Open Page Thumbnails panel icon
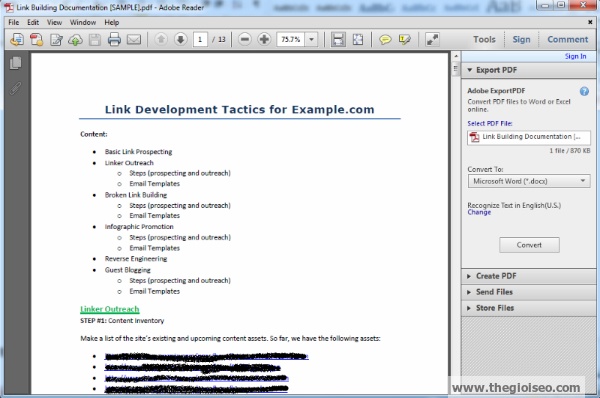 click(15, 63)
